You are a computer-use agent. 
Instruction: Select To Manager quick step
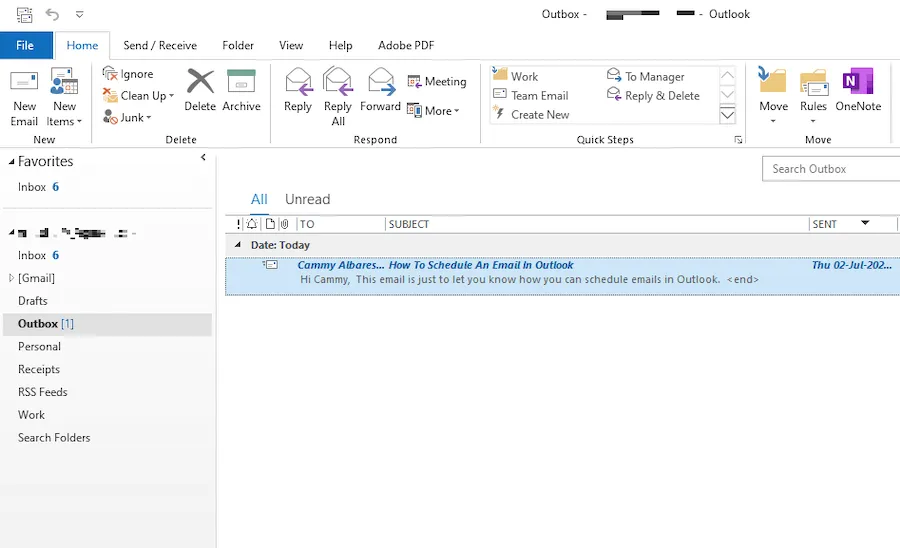[x=646, y=76]
